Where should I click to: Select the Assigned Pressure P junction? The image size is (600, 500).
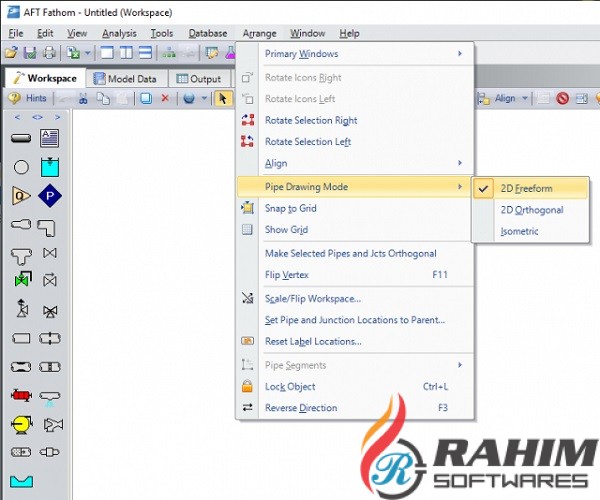click(50, 196)
